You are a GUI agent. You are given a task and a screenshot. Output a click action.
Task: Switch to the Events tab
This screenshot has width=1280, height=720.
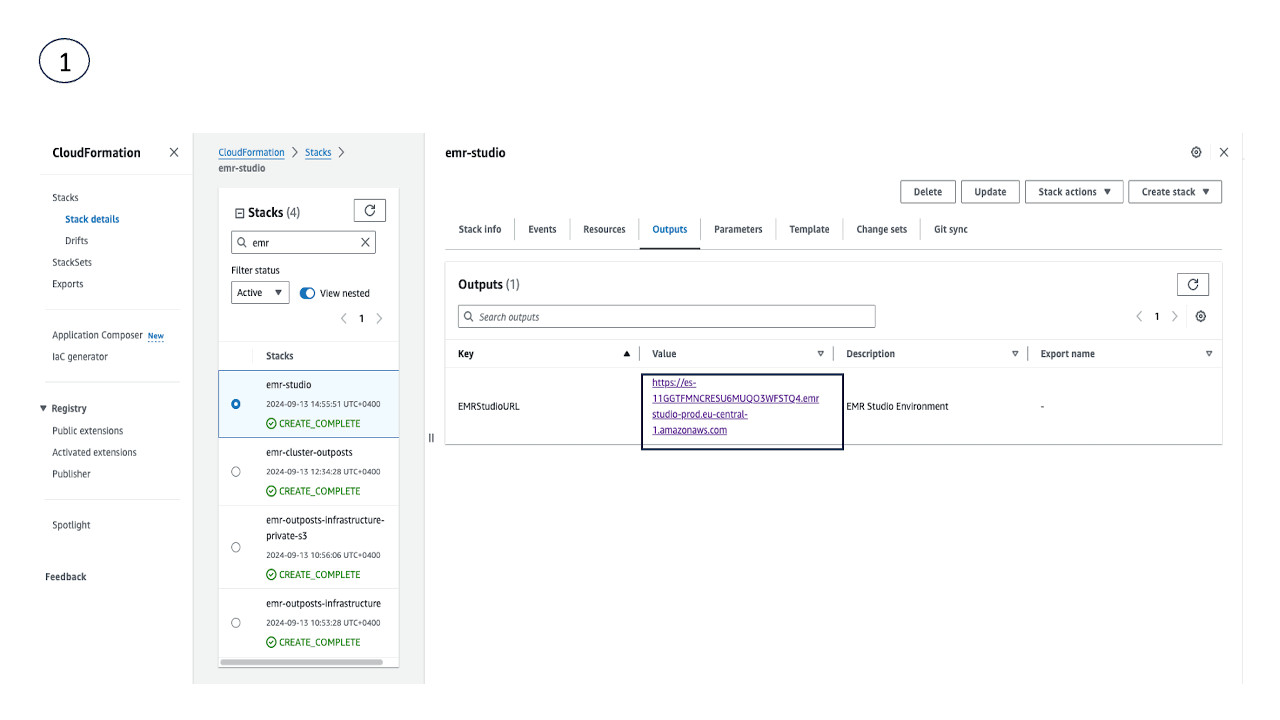(542, 229)
